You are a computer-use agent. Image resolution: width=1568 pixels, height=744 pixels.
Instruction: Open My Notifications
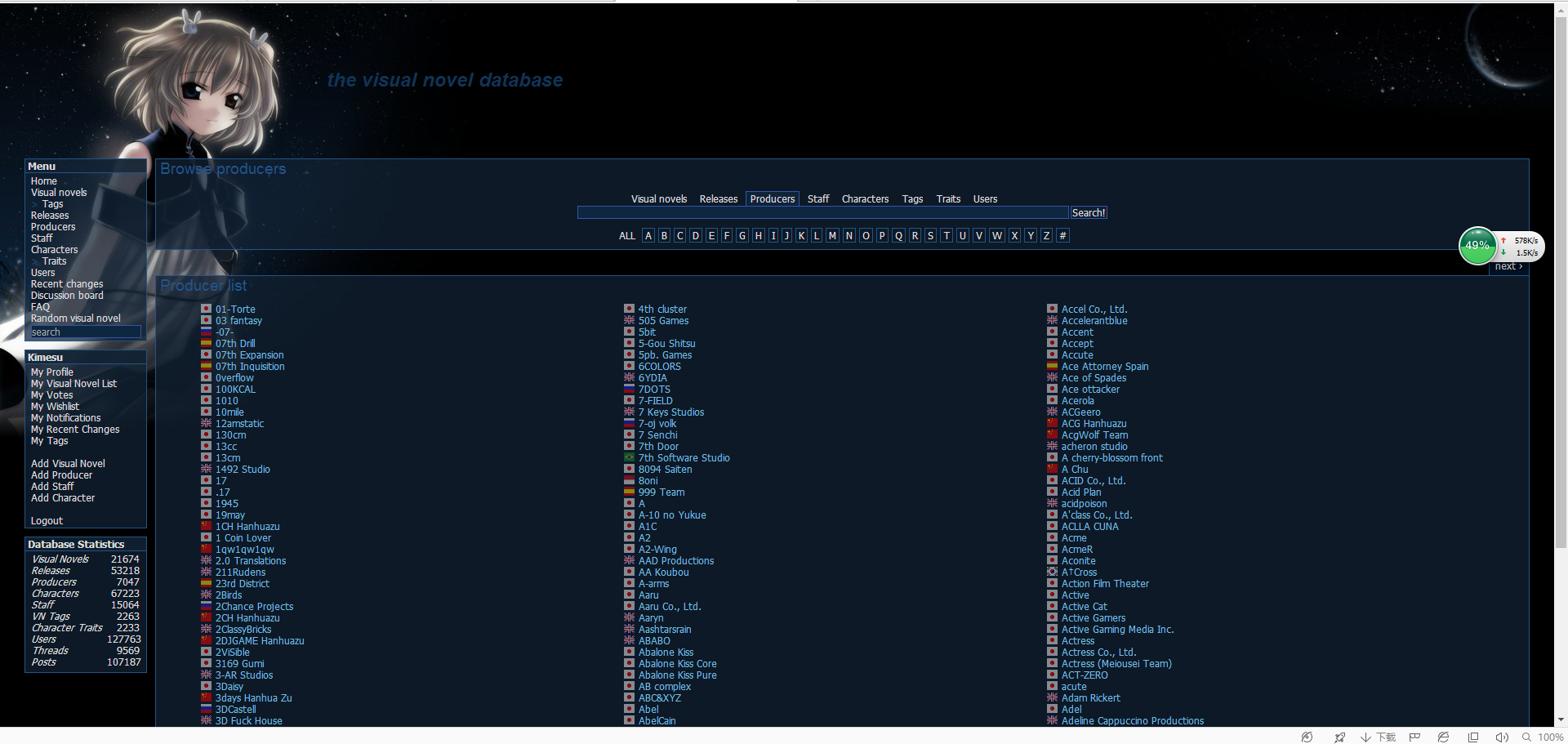pos(65,417)
